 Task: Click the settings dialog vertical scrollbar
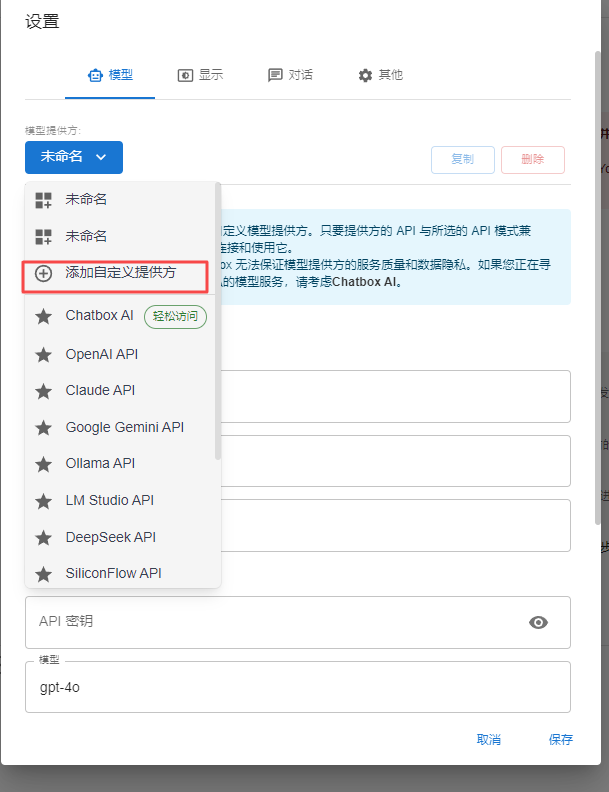pyautogui.click(x=598, y=288)
